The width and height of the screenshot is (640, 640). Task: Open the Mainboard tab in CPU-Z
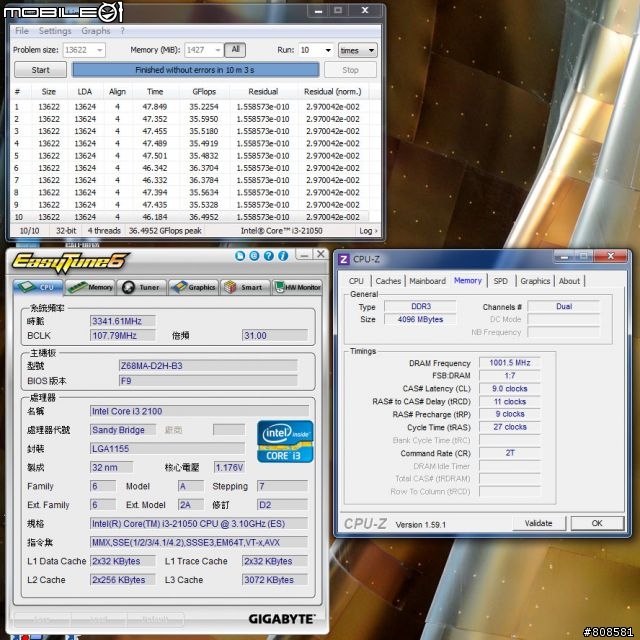[427, 281]
